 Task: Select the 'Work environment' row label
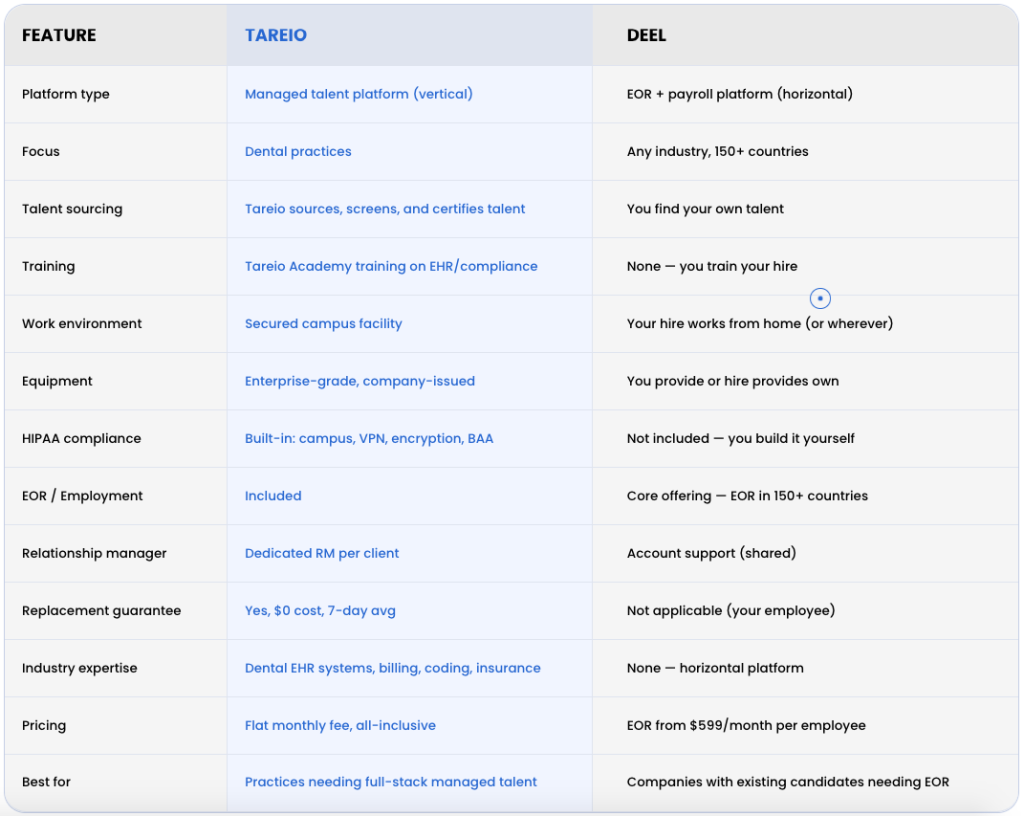[x=82, y=324]
